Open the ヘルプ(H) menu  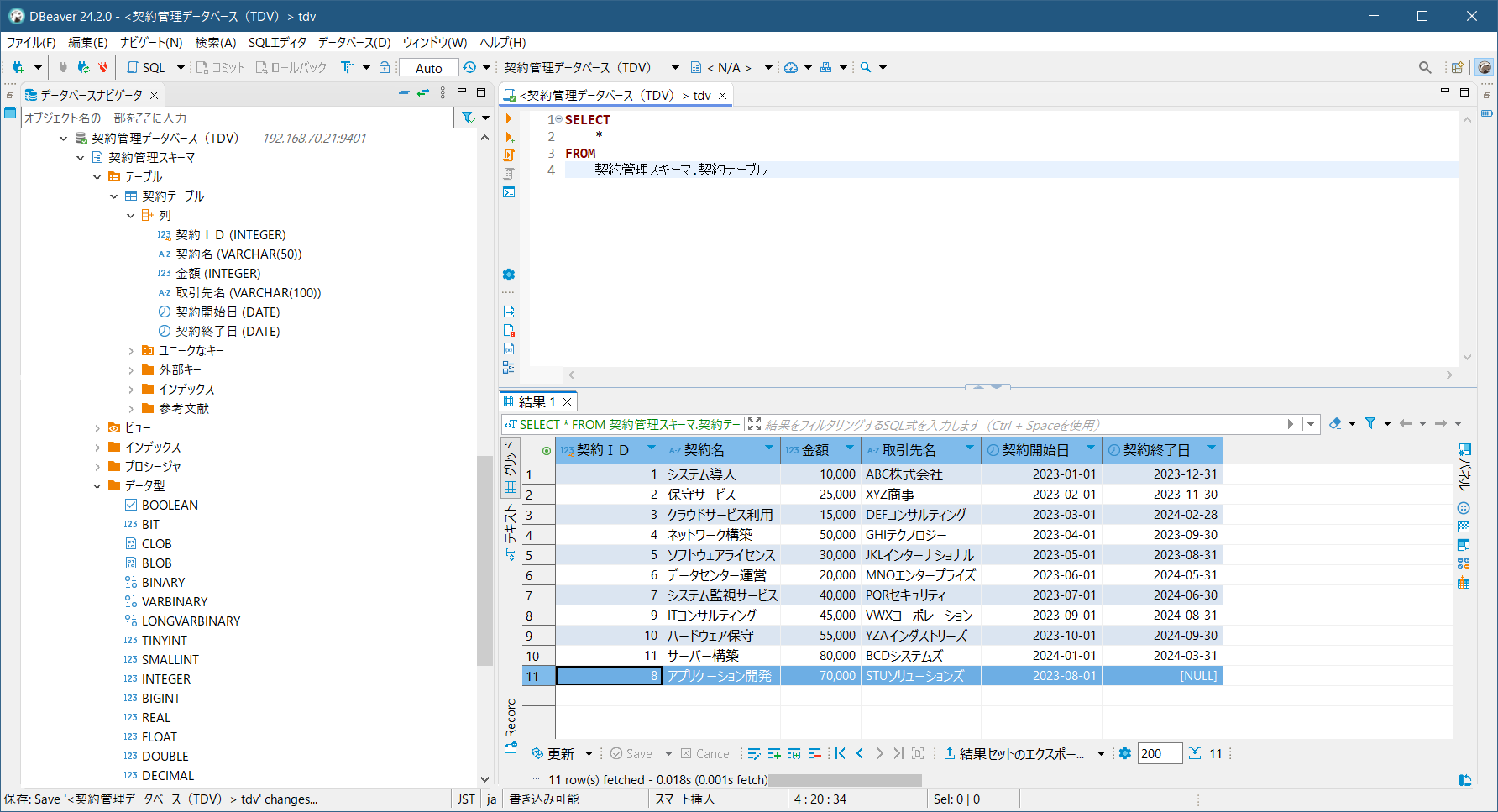point(503,42)
